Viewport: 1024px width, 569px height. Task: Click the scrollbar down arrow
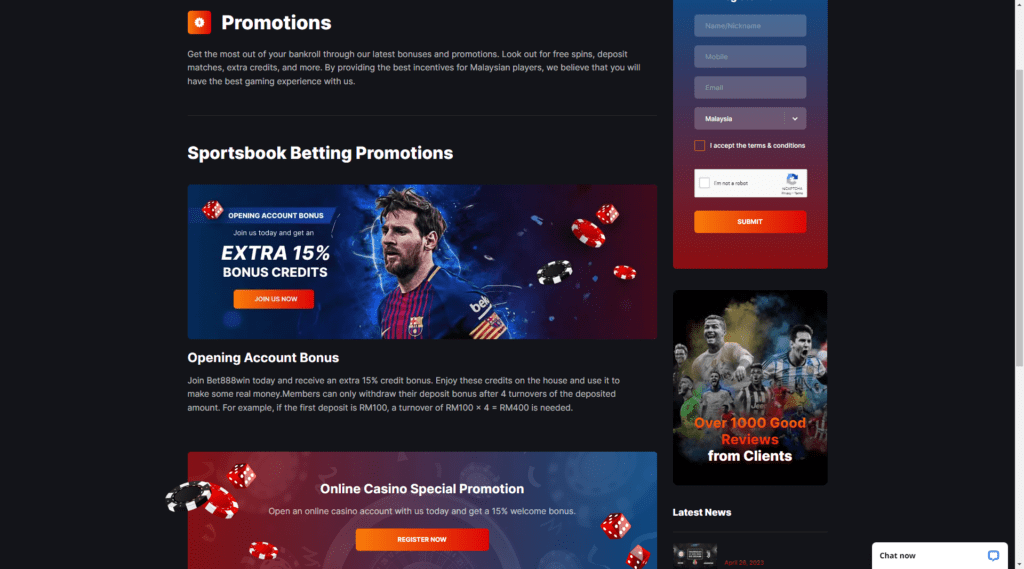coord(1019,564)
